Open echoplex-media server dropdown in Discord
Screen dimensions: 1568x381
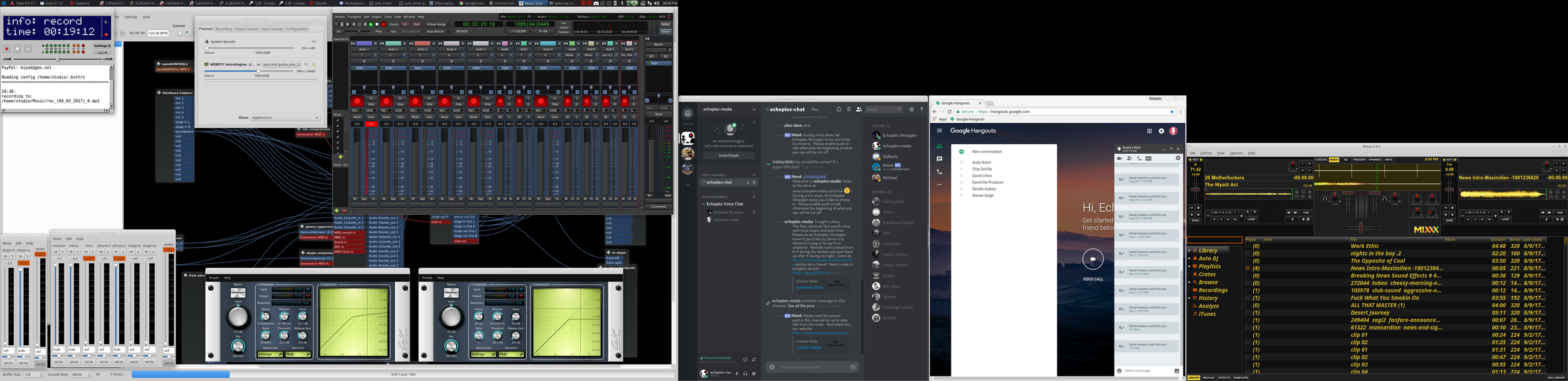point(754,109)
